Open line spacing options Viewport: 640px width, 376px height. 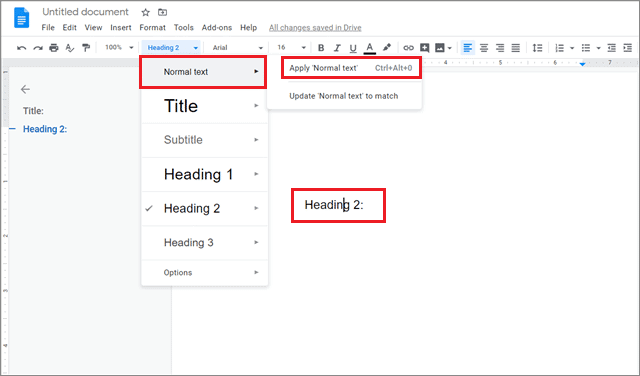click(x=538, y=48)
